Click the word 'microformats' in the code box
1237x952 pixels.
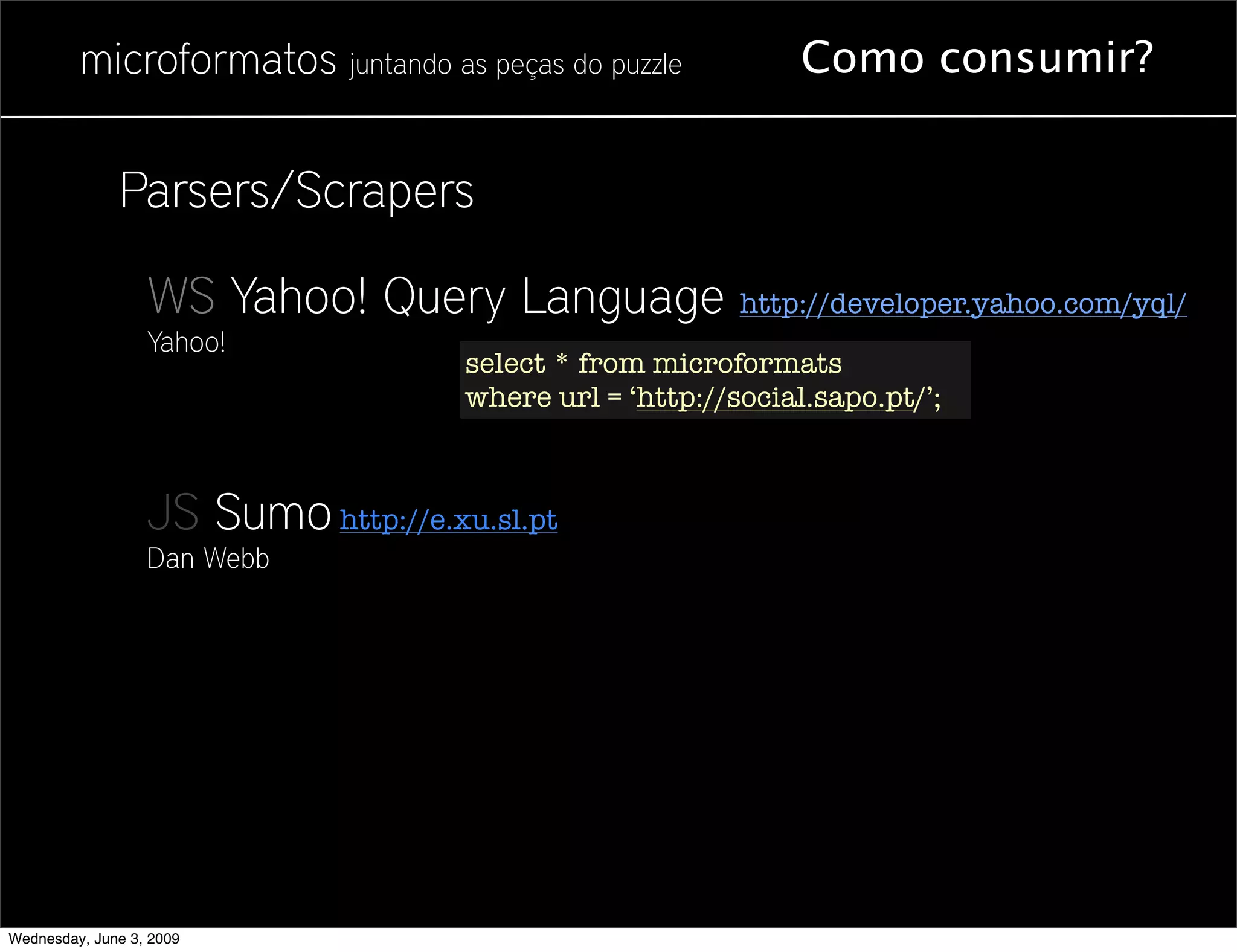tap(747, 364)
